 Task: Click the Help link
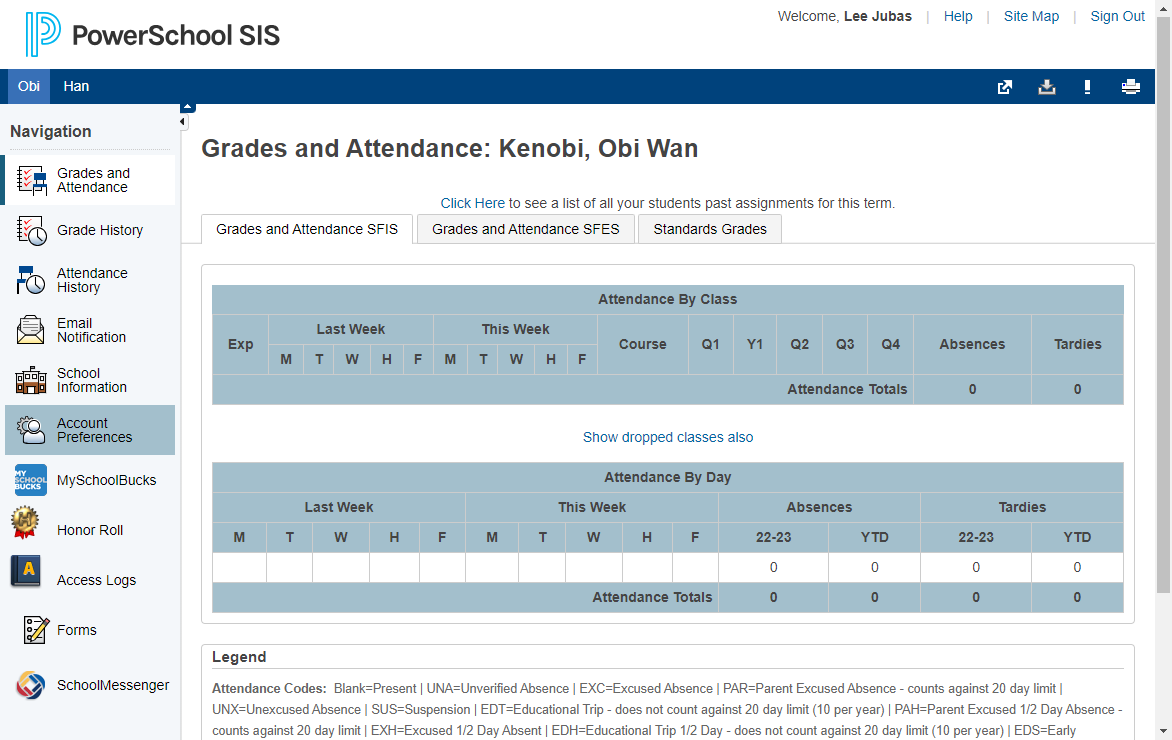(957, 16)
